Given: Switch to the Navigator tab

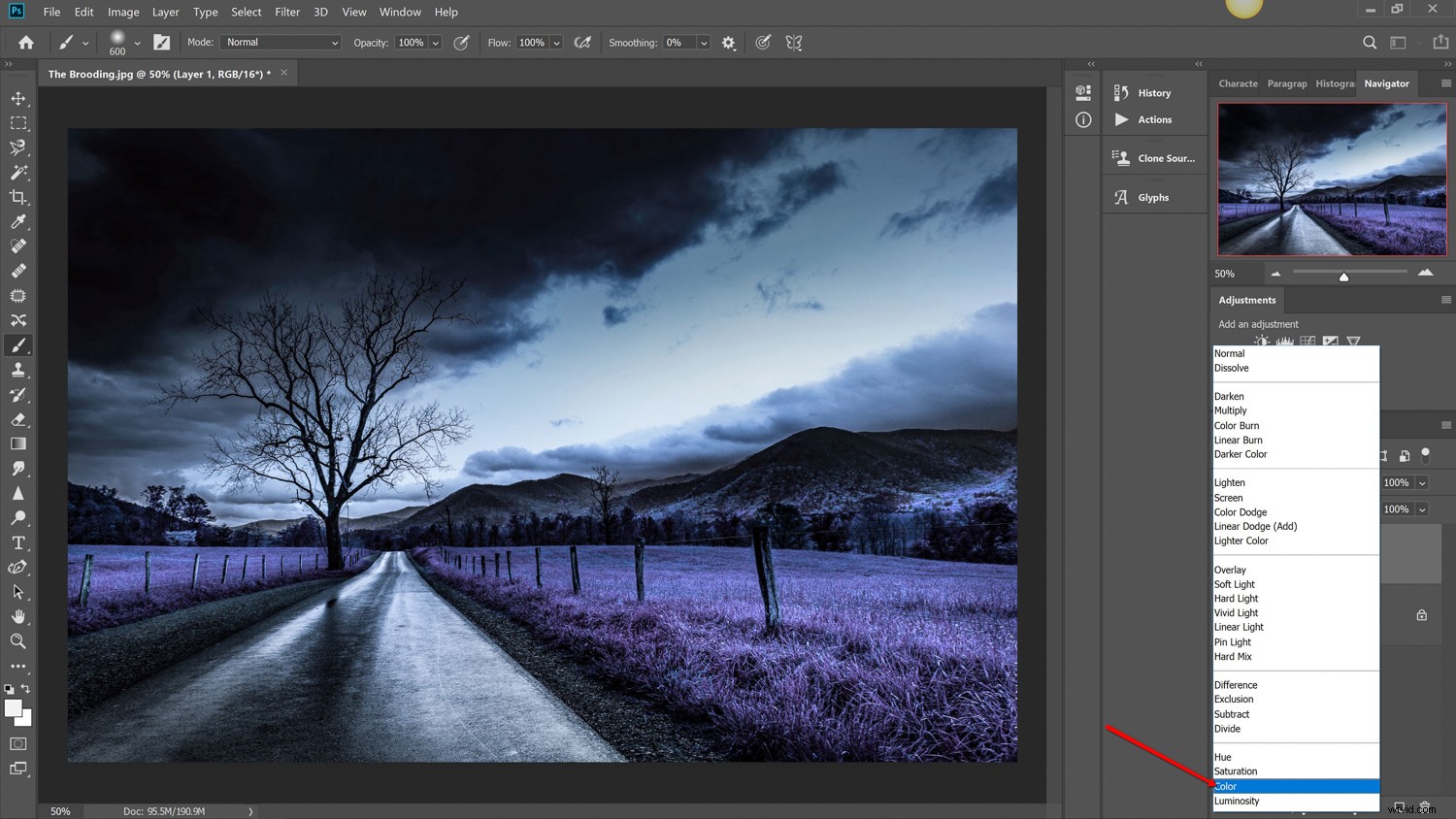Looking at the screenshot, I should (1386, 83).
